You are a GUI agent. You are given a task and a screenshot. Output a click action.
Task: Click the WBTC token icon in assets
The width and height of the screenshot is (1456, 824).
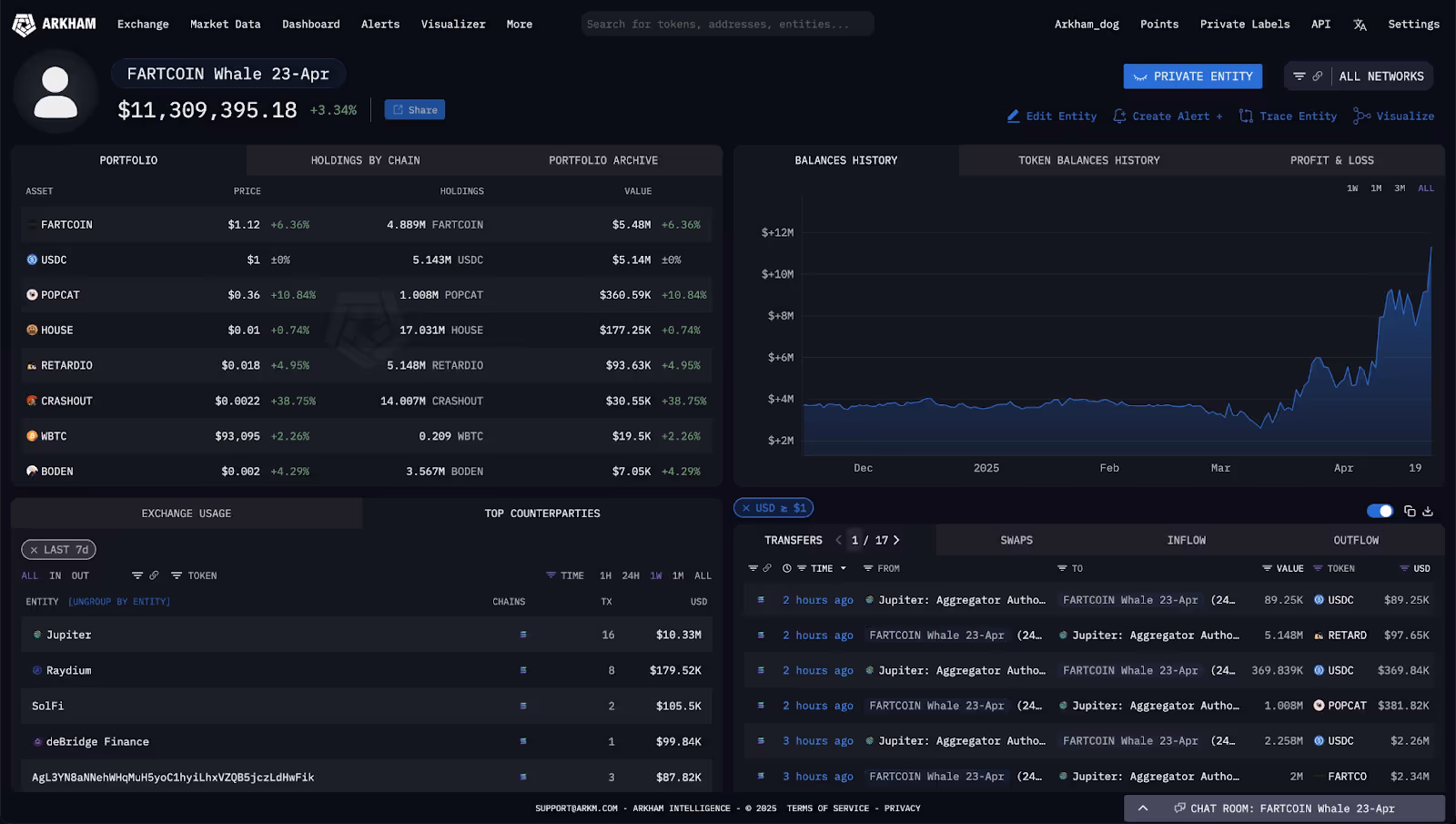tap(32, 436)
